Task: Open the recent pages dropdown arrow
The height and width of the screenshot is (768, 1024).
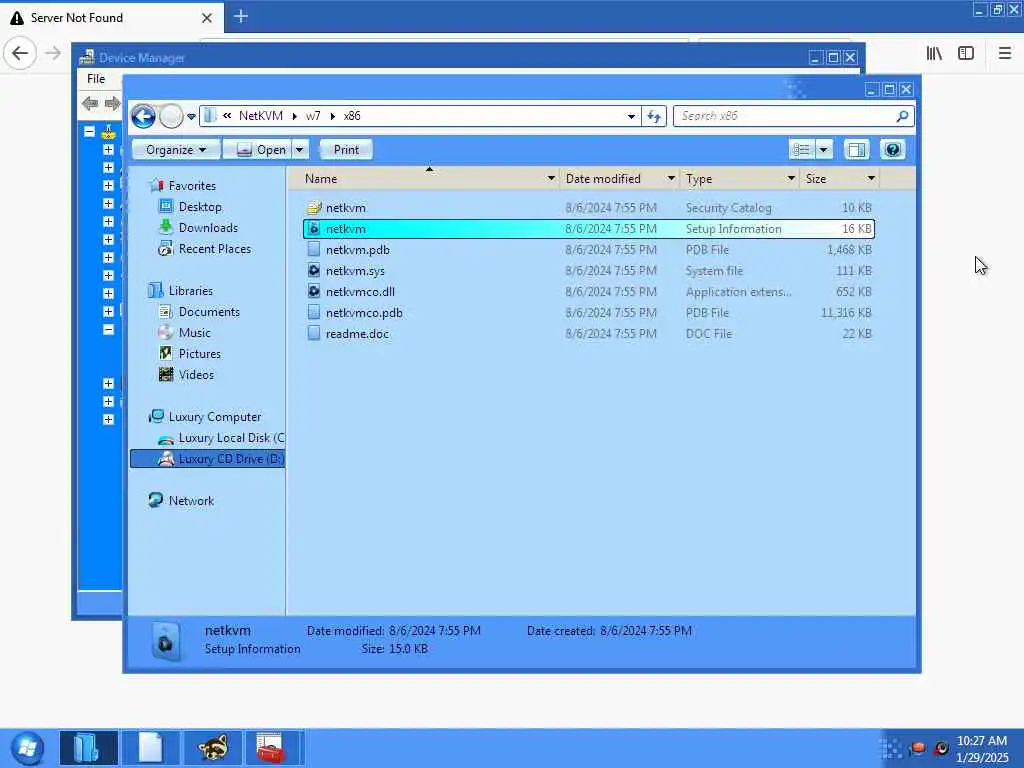Action: pyautogui.click(x=191, y=117)
